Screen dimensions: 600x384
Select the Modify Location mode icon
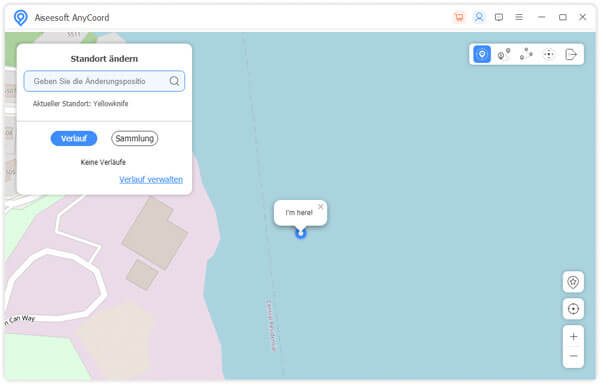click(482, 54)
